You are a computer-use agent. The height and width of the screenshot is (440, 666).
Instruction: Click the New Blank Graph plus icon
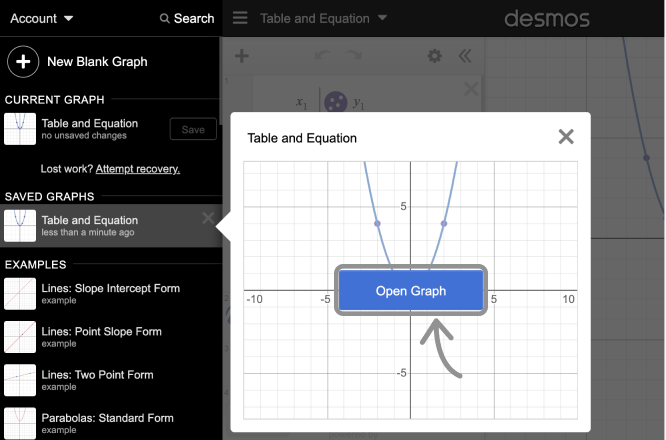tap(22, 62)
